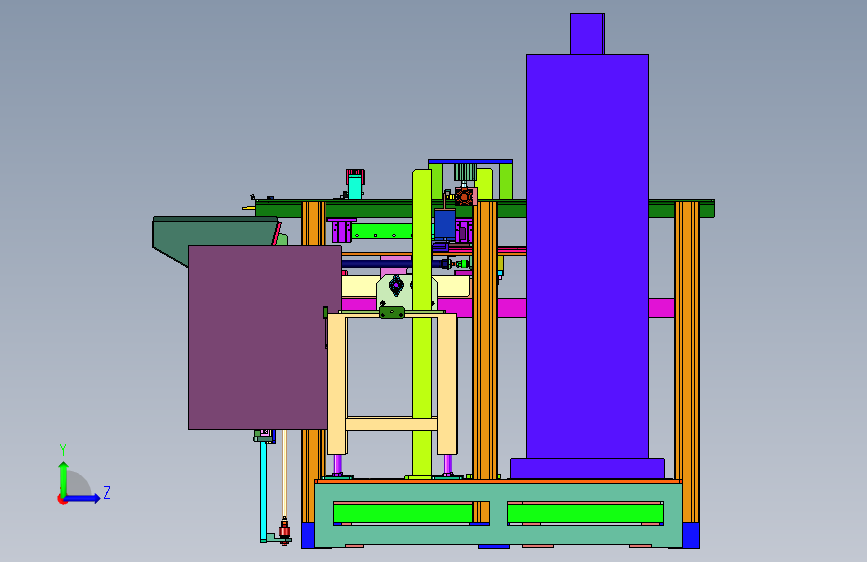This screenshot has height=562, width=867.
Task: Select the tall purple tower body
Action: click(587, 256)
